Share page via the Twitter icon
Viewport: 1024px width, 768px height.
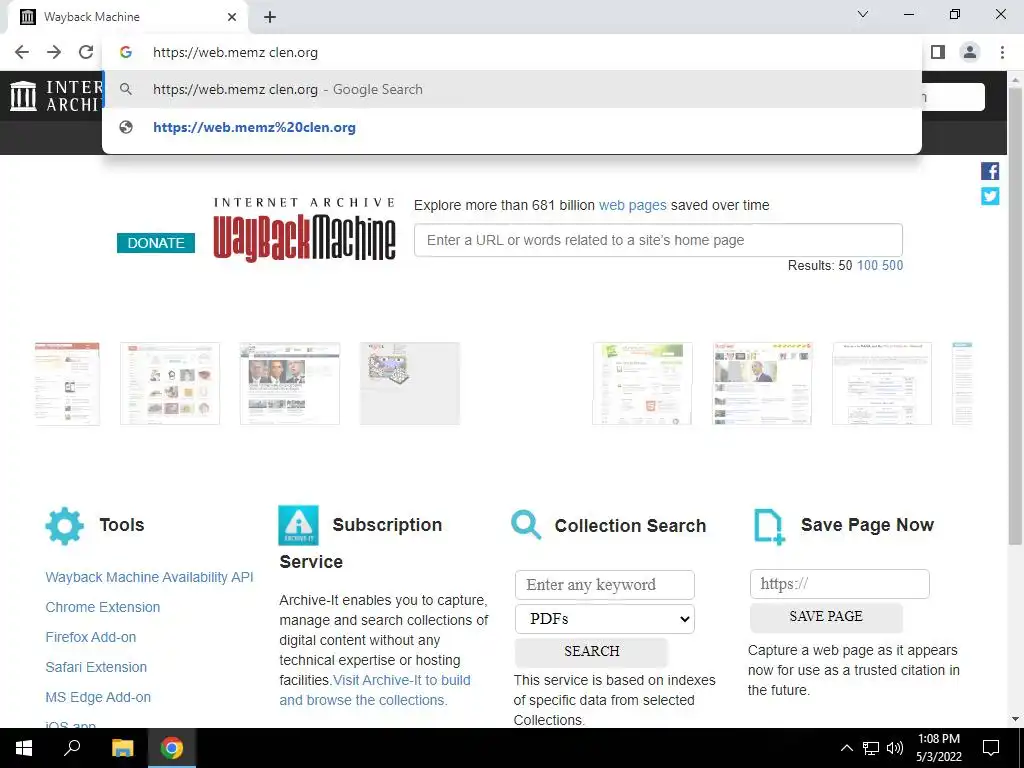(990, 196)
